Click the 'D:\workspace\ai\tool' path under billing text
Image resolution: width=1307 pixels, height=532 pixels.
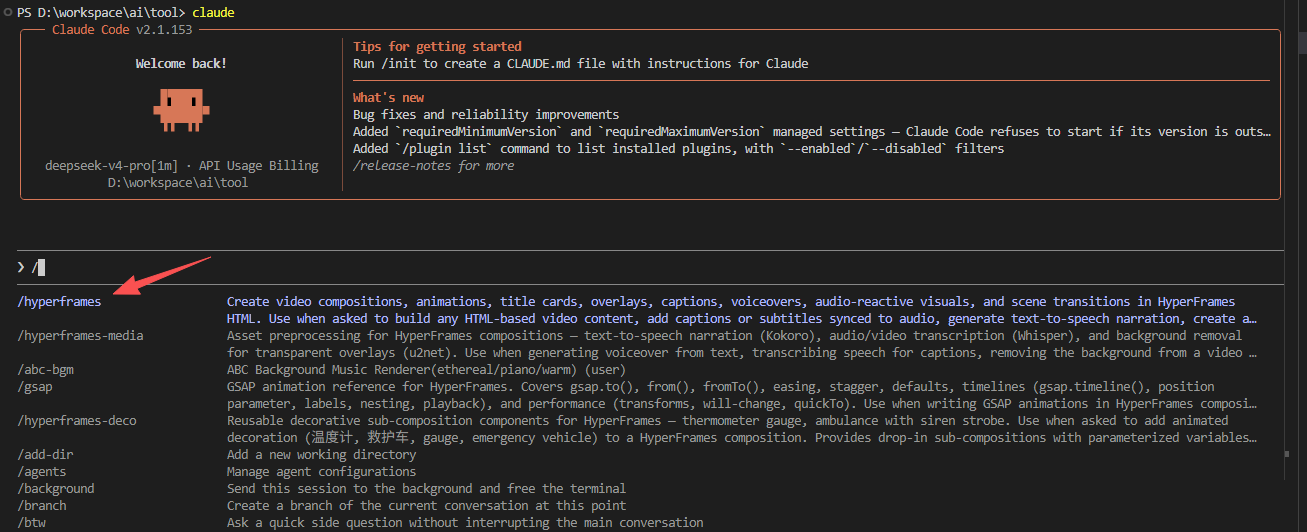(x=178, y=182)
